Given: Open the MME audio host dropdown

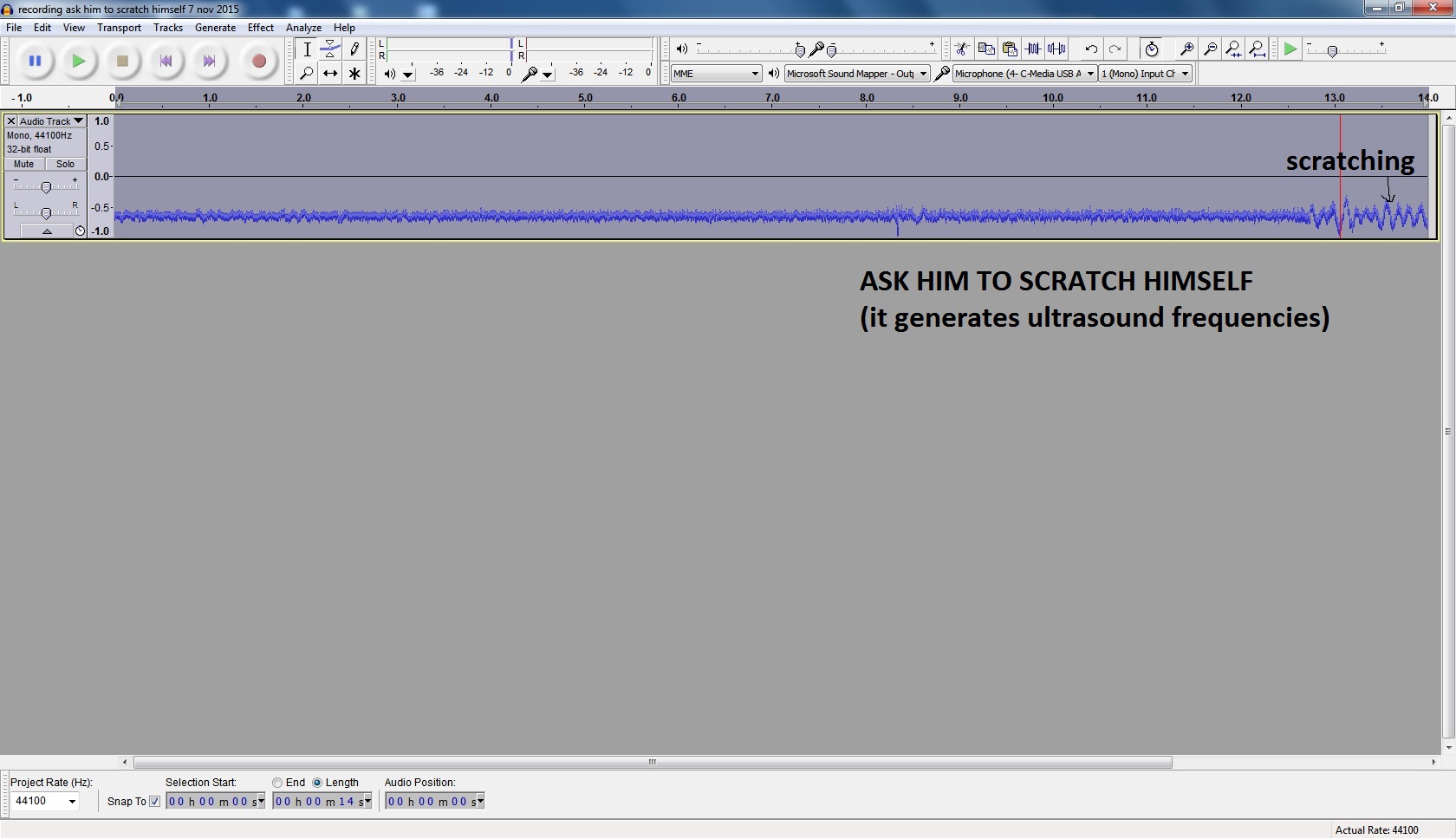Looking at the screenshot, I should point(716,74).
